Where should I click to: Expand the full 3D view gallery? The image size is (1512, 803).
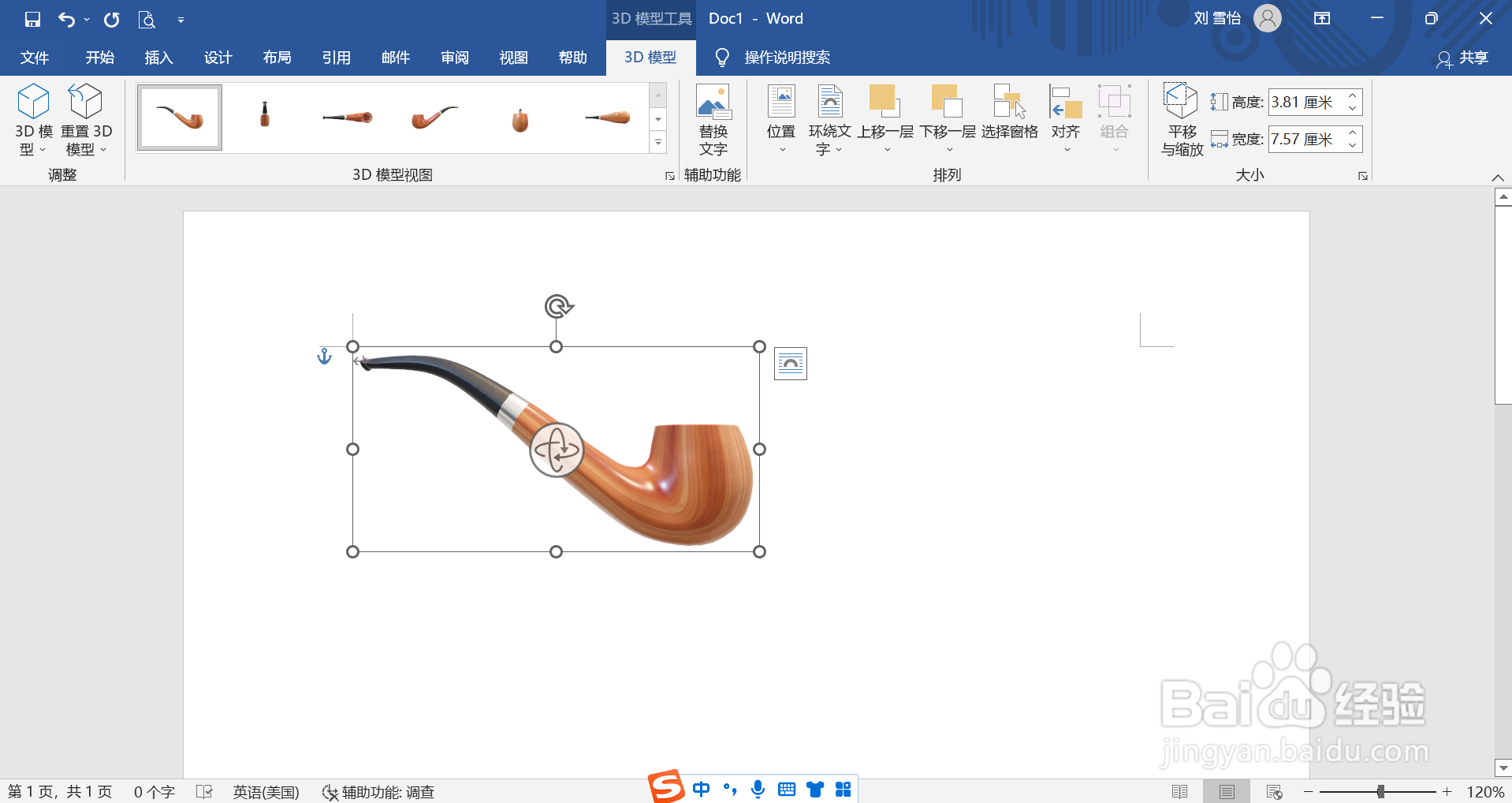[658, 143]
